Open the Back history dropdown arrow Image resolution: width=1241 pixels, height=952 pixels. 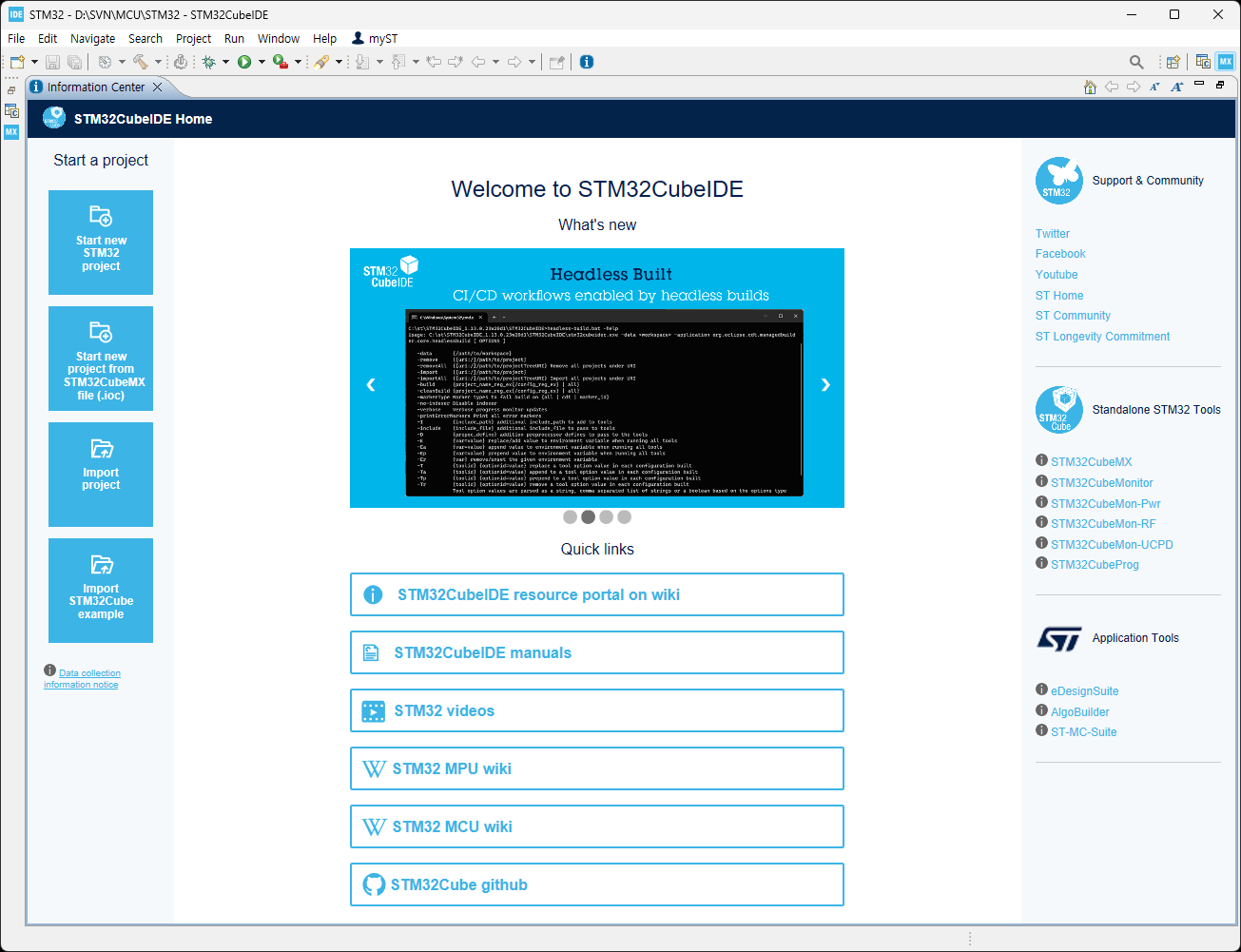tap(495, 62)
